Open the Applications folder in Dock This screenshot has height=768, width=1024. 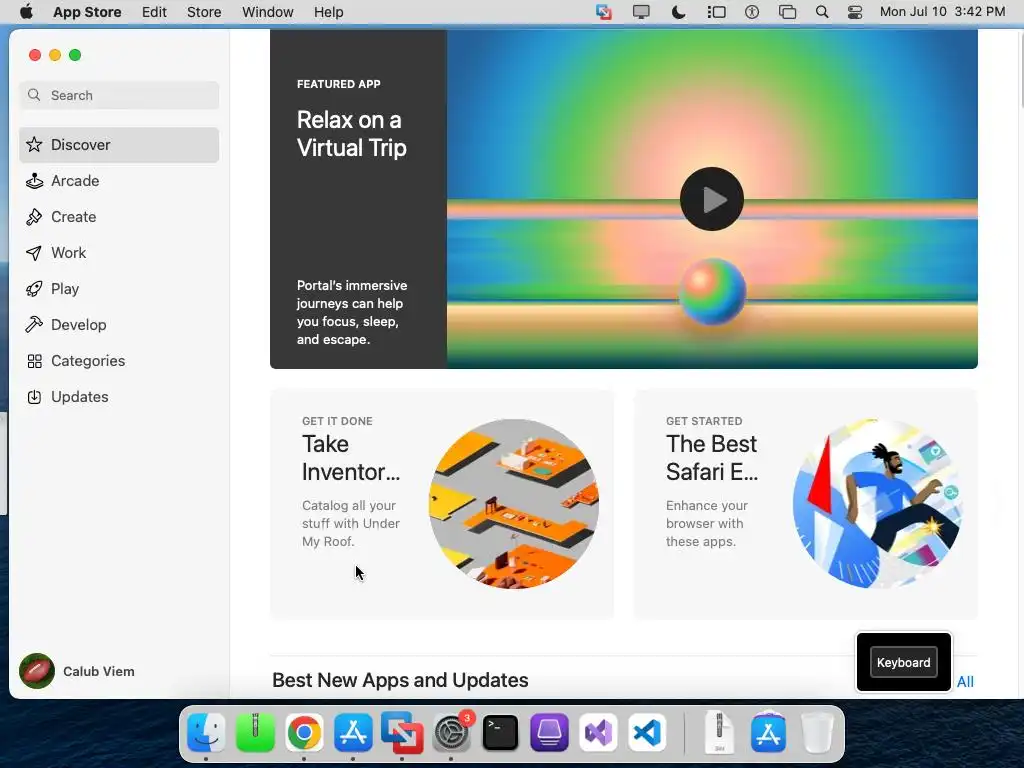click(768, 733)
